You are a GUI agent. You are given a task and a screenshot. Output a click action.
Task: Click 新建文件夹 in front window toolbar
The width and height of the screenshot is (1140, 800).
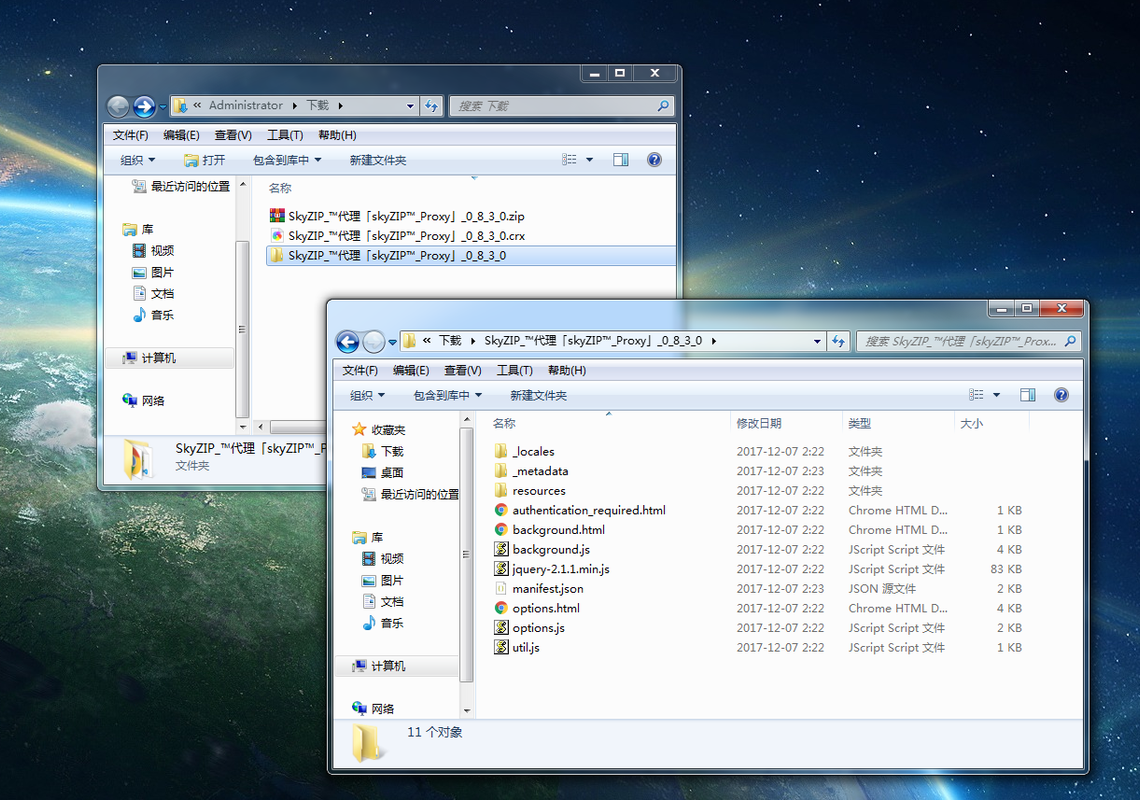[538, 396]
